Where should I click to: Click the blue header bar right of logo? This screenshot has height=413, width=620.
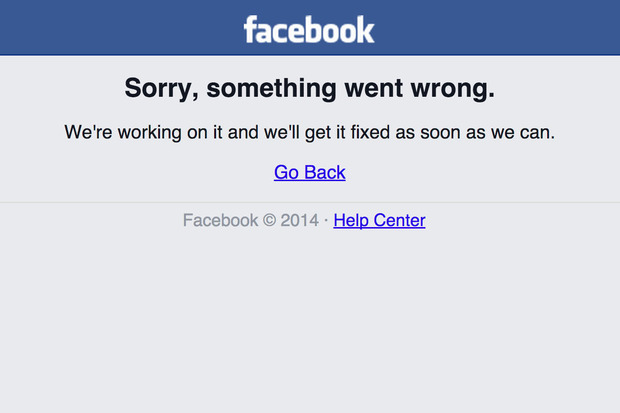pyautogui.click(x=498, y=28)
